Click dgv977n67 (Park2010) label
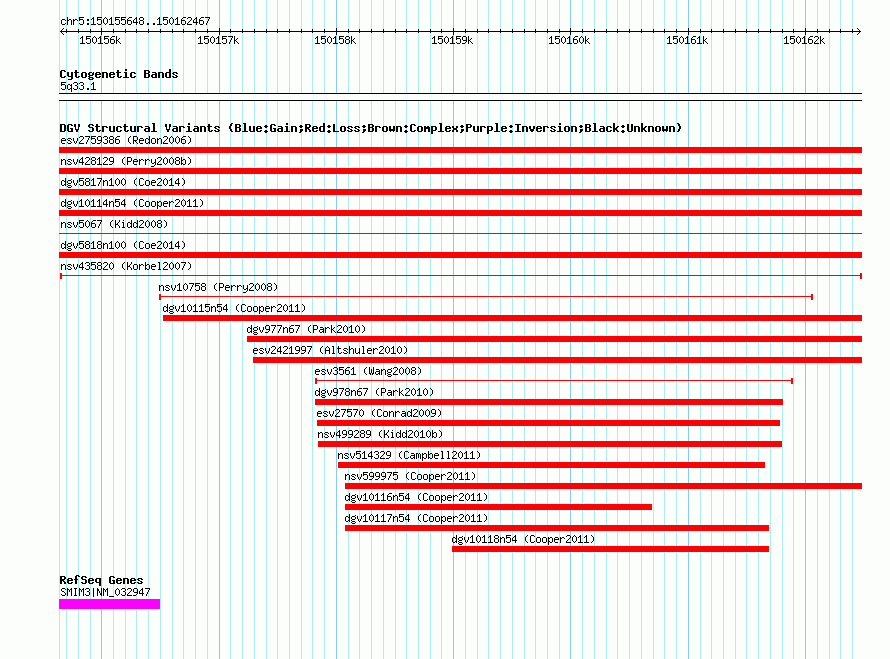The width and height of the screenshot is (890, 659). [307, 329]
